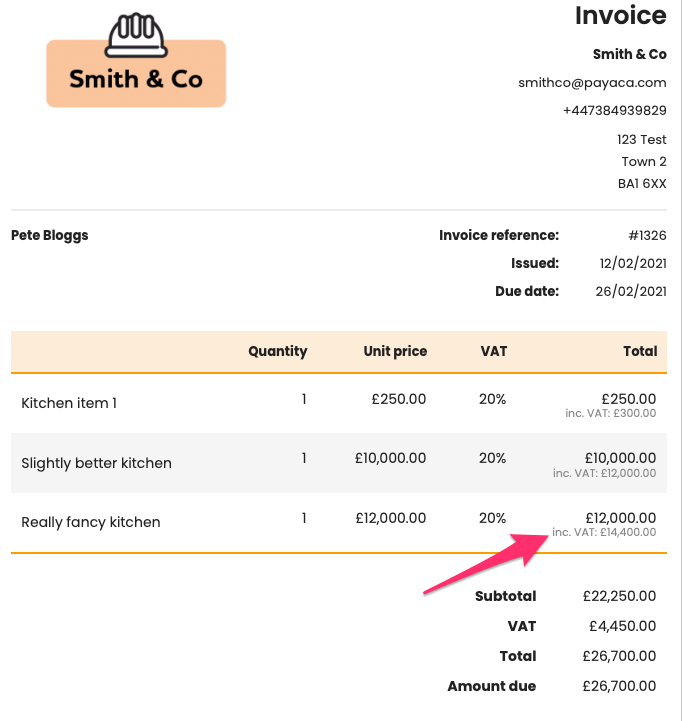This screenshot has width=682, height=721.
Task: Select the Really fancy kitchen line item
Action: (x=91, y=522)
